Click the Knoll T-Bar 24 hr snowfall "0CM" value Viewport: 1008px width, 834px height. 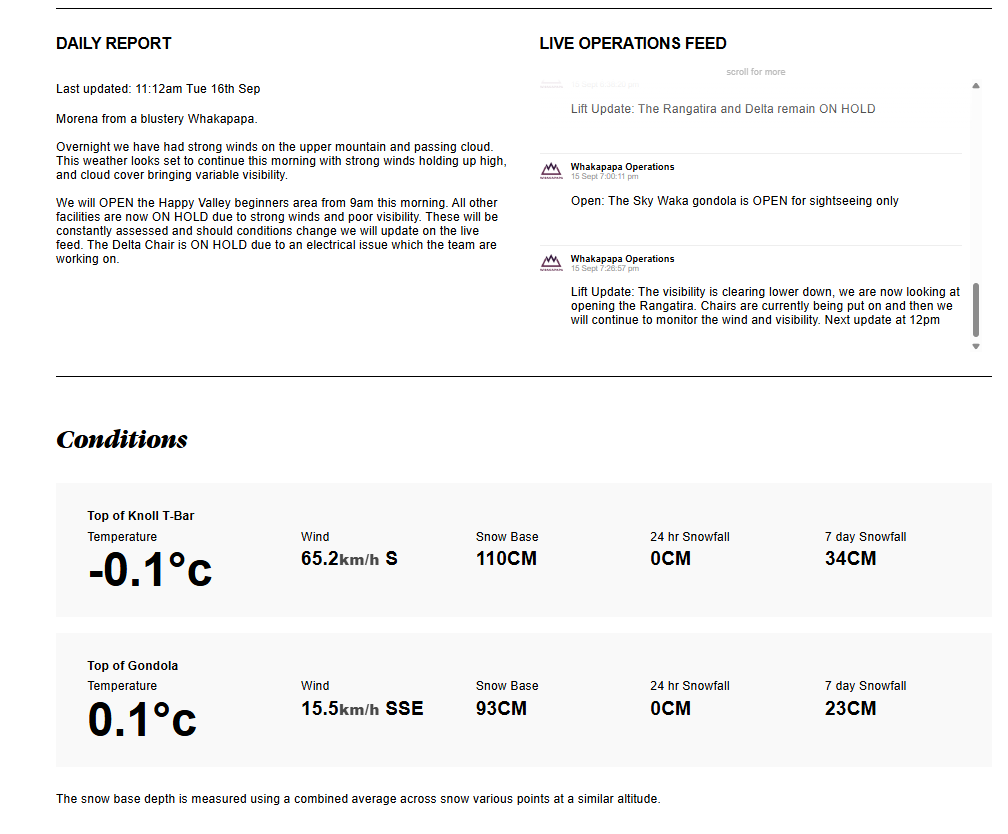[x=670, y=559]
